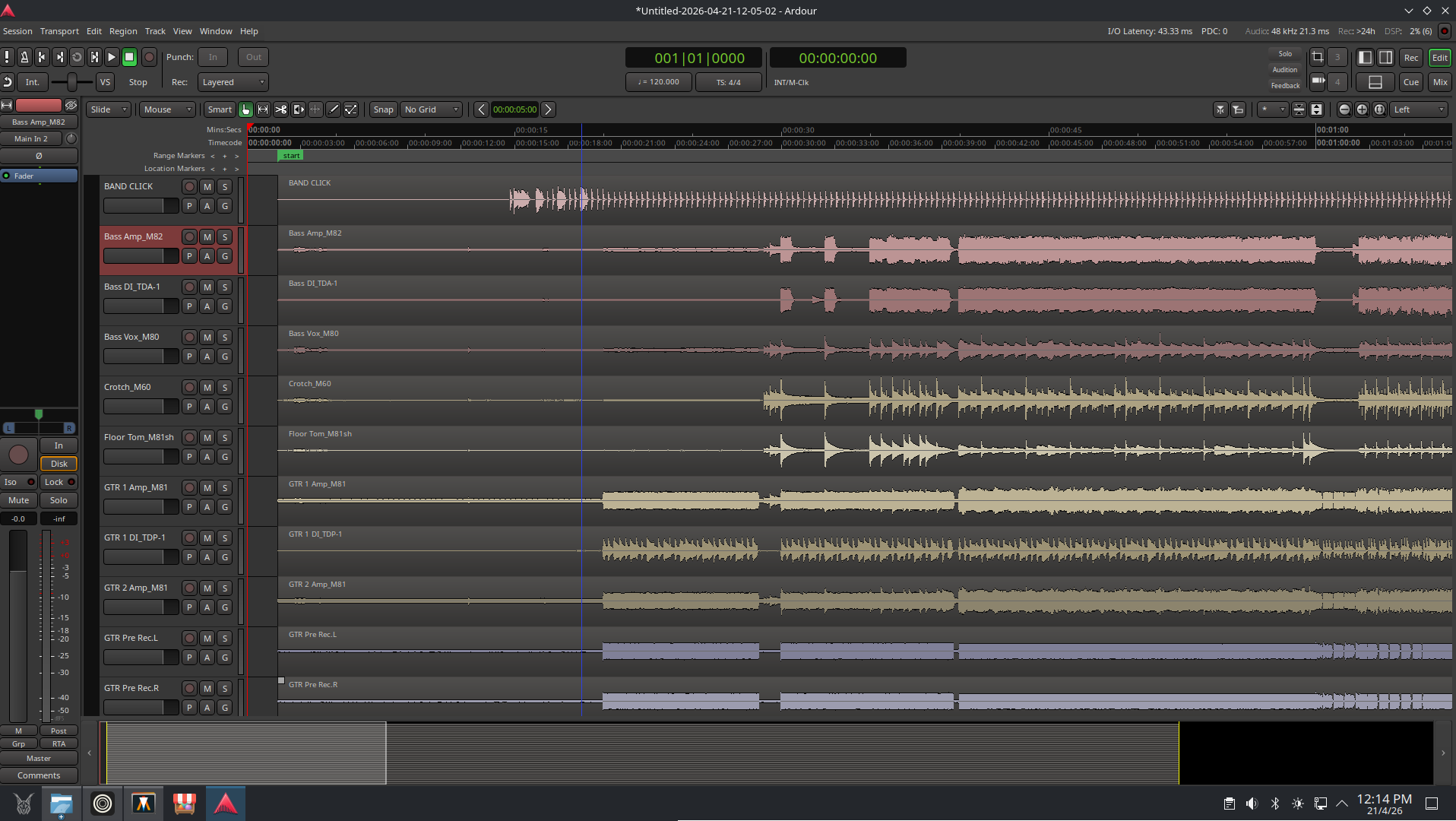Click the green Stop transport button
This screenshot has height=821, width=1456.
coord(129,57)
